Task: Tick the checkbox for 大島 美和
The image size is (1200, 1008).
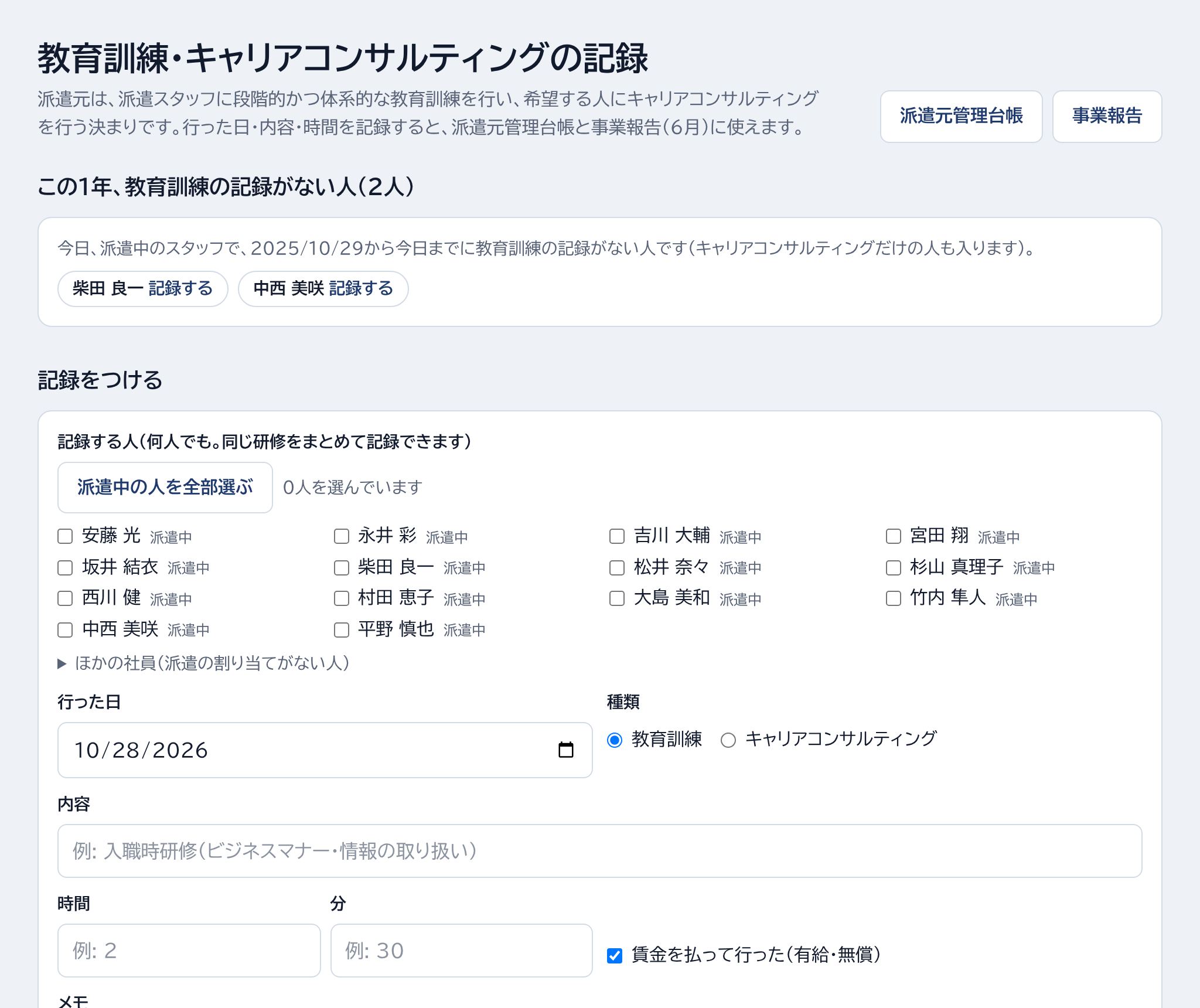Action: click(x=617, y=598)
